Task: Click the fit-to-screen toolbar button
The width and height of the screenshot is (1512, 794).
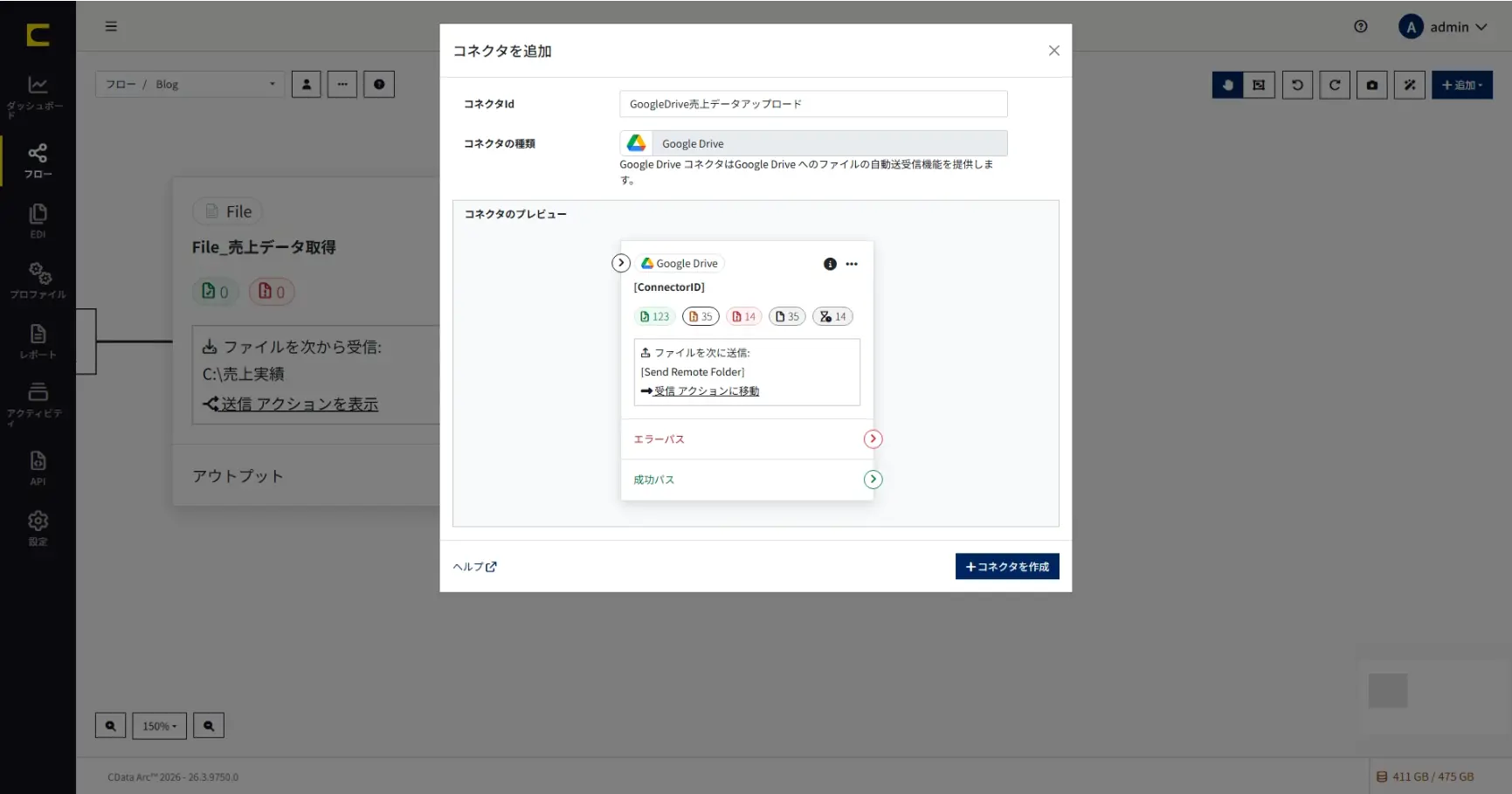Action: pos(1259,85)
